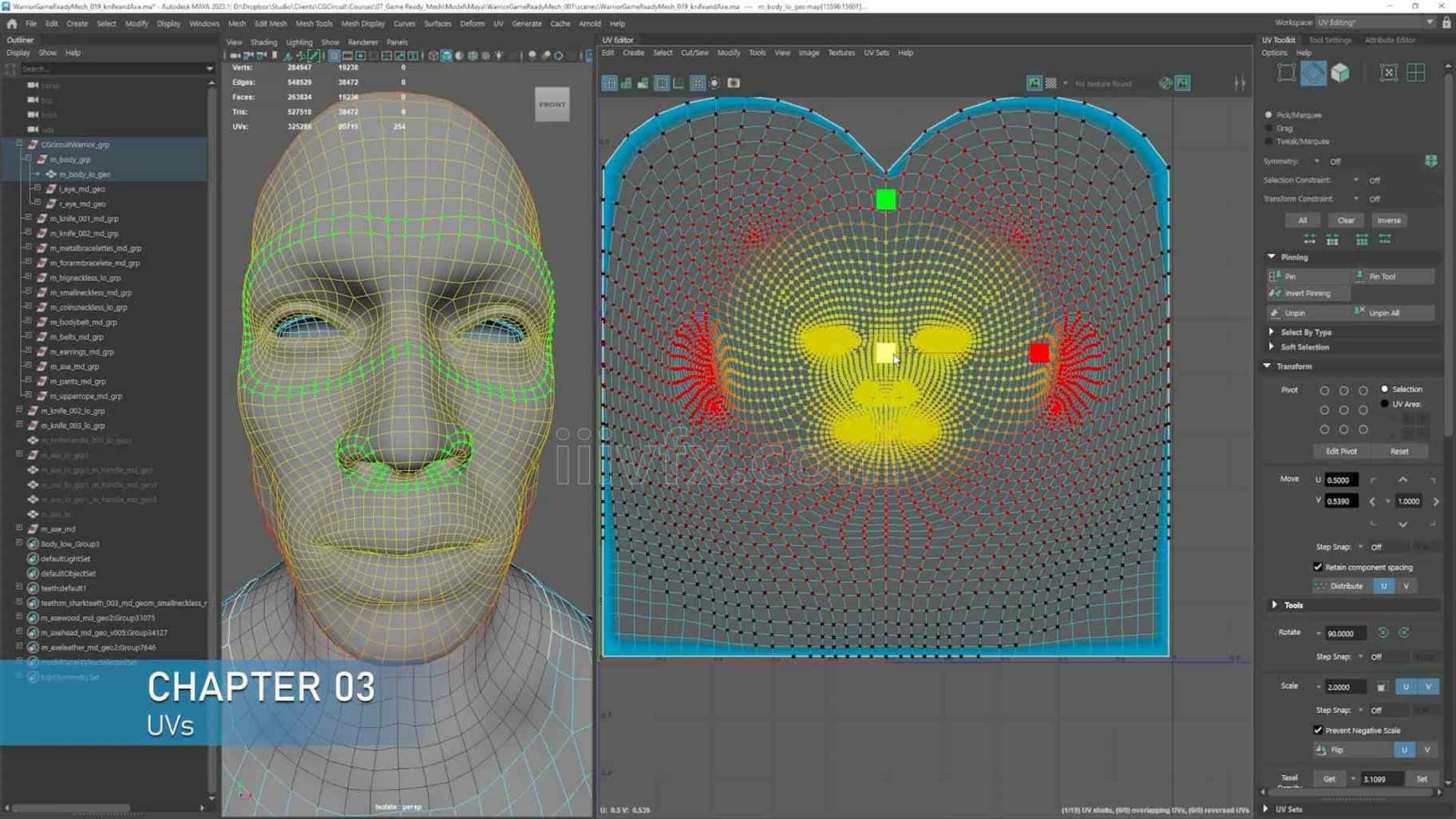Click the move right arrow in Transform
This screenshot has height=819, width=1456.
pyautogui.click(x=1435, y=501)
